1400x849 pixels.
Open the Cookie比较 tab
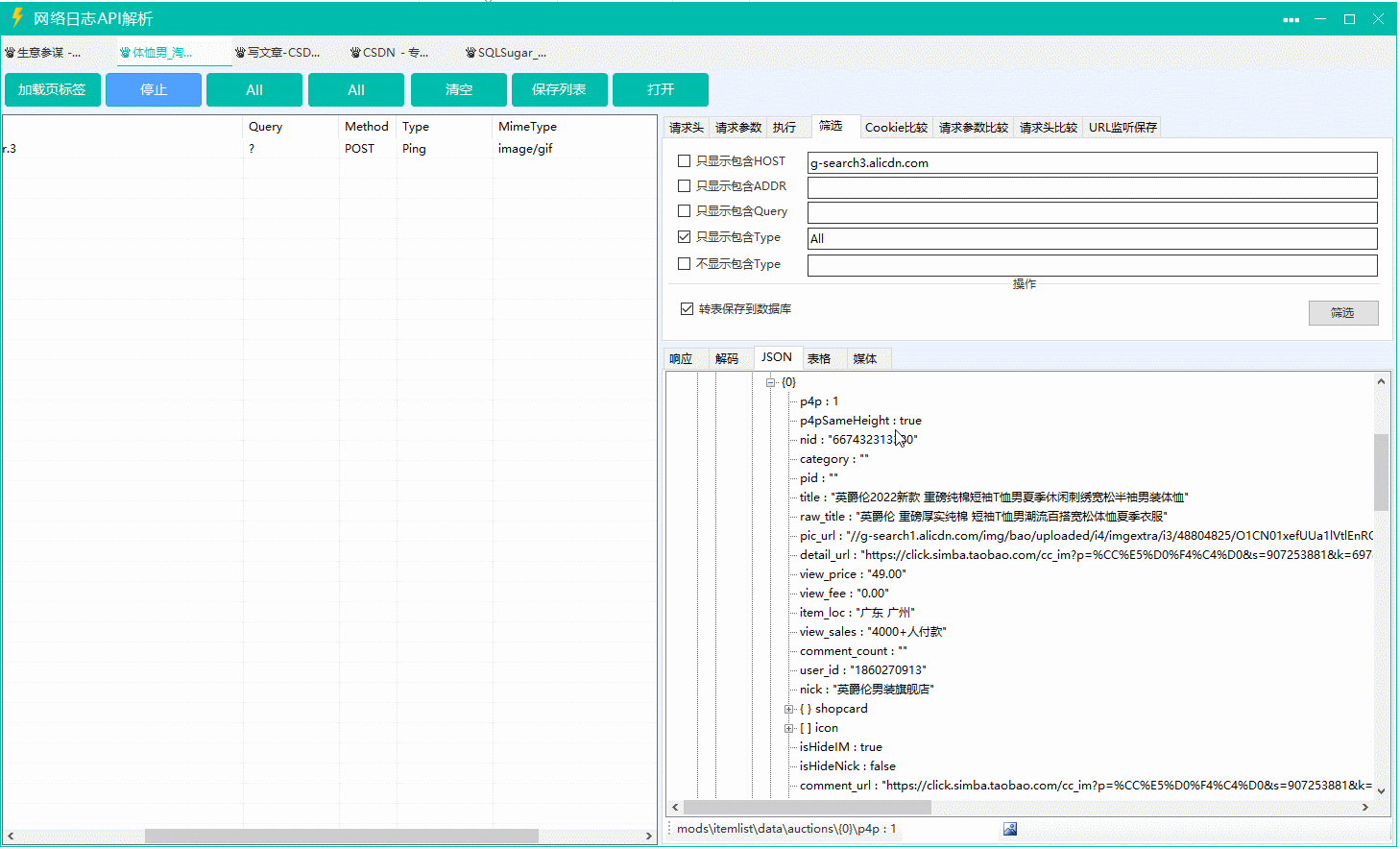pyautogui.click(x=896, y=128)
